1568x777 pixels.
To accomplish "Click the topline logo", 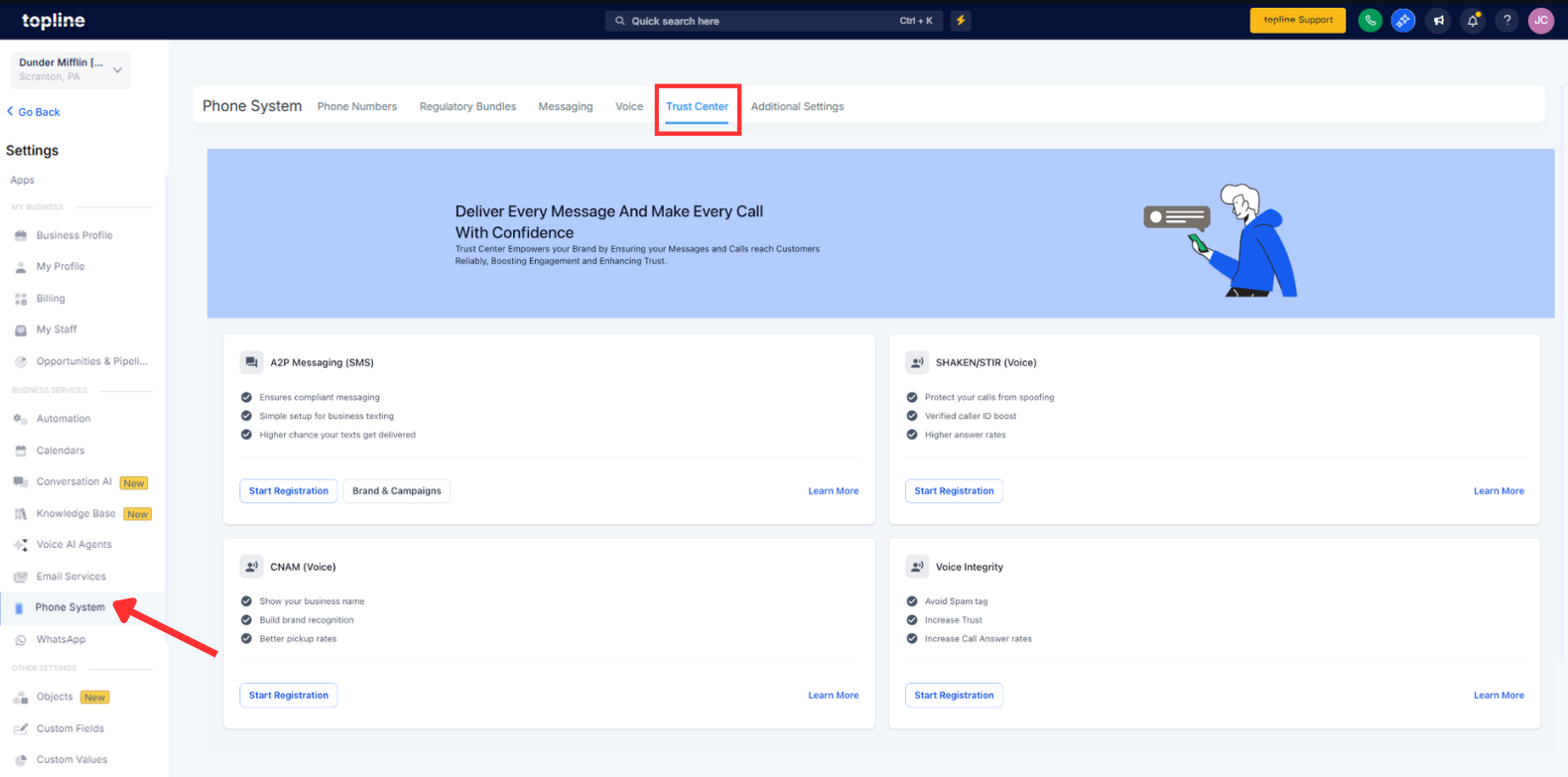I will 54,21.
